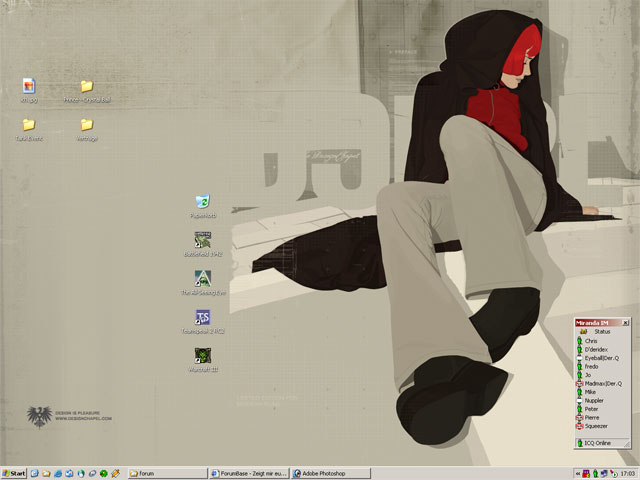
Task: Open the Papierkorb recycle bin icon
Action: pos(202,206)
